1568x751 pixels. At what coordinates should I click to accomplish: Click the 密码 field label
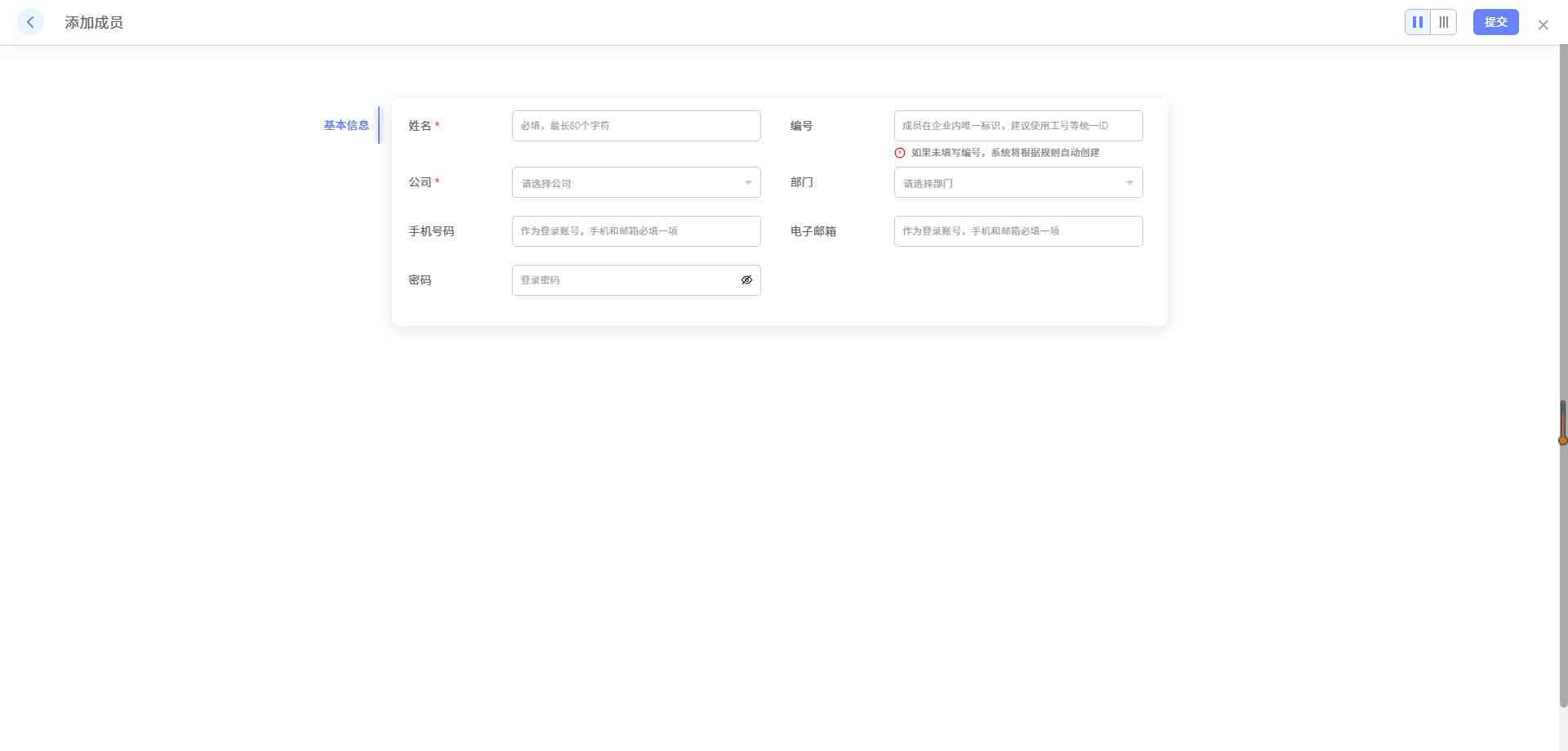420,280
